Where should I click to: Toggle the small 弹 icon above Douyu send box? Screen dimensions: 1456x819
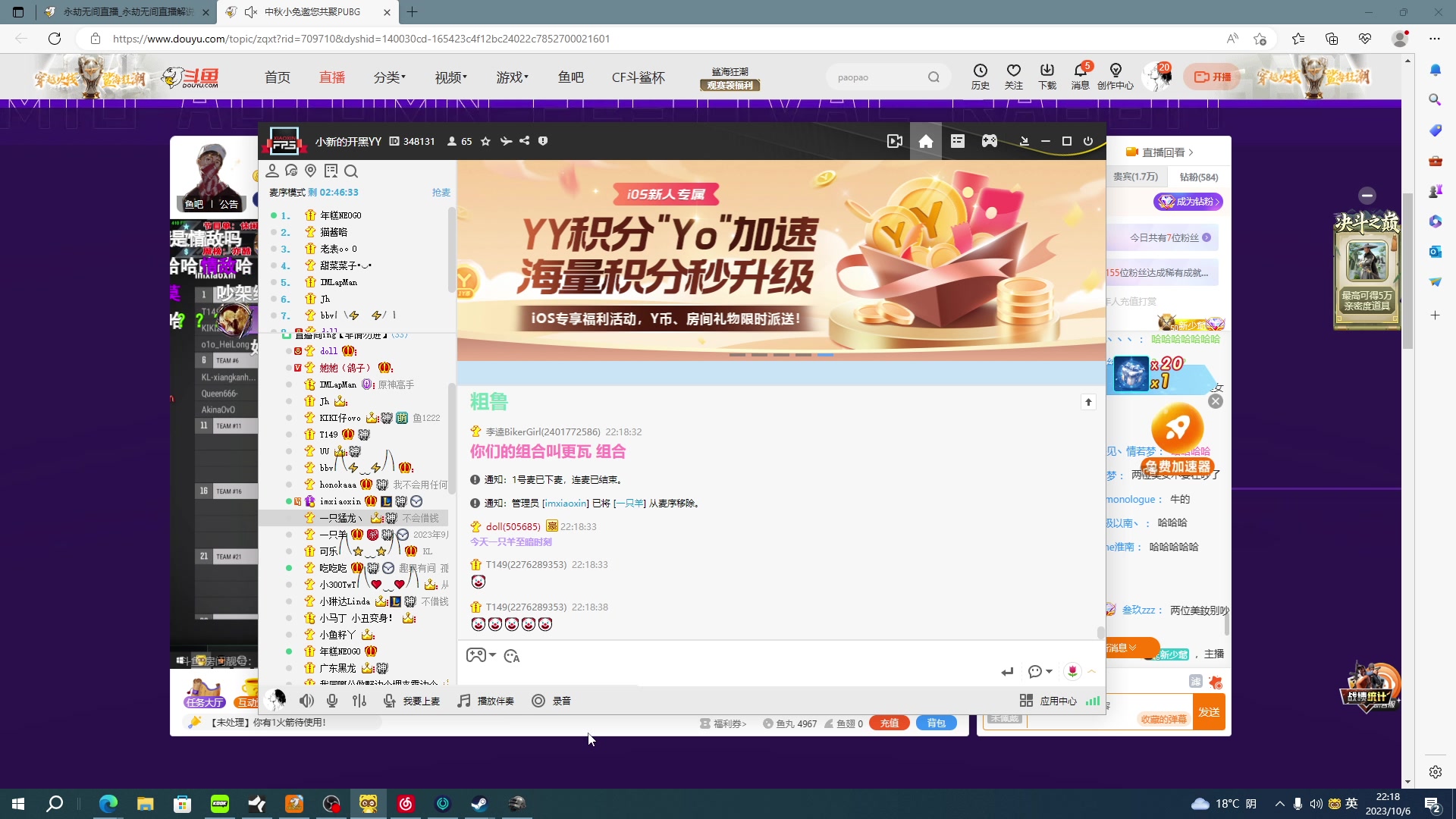[x=1196, y=681]
